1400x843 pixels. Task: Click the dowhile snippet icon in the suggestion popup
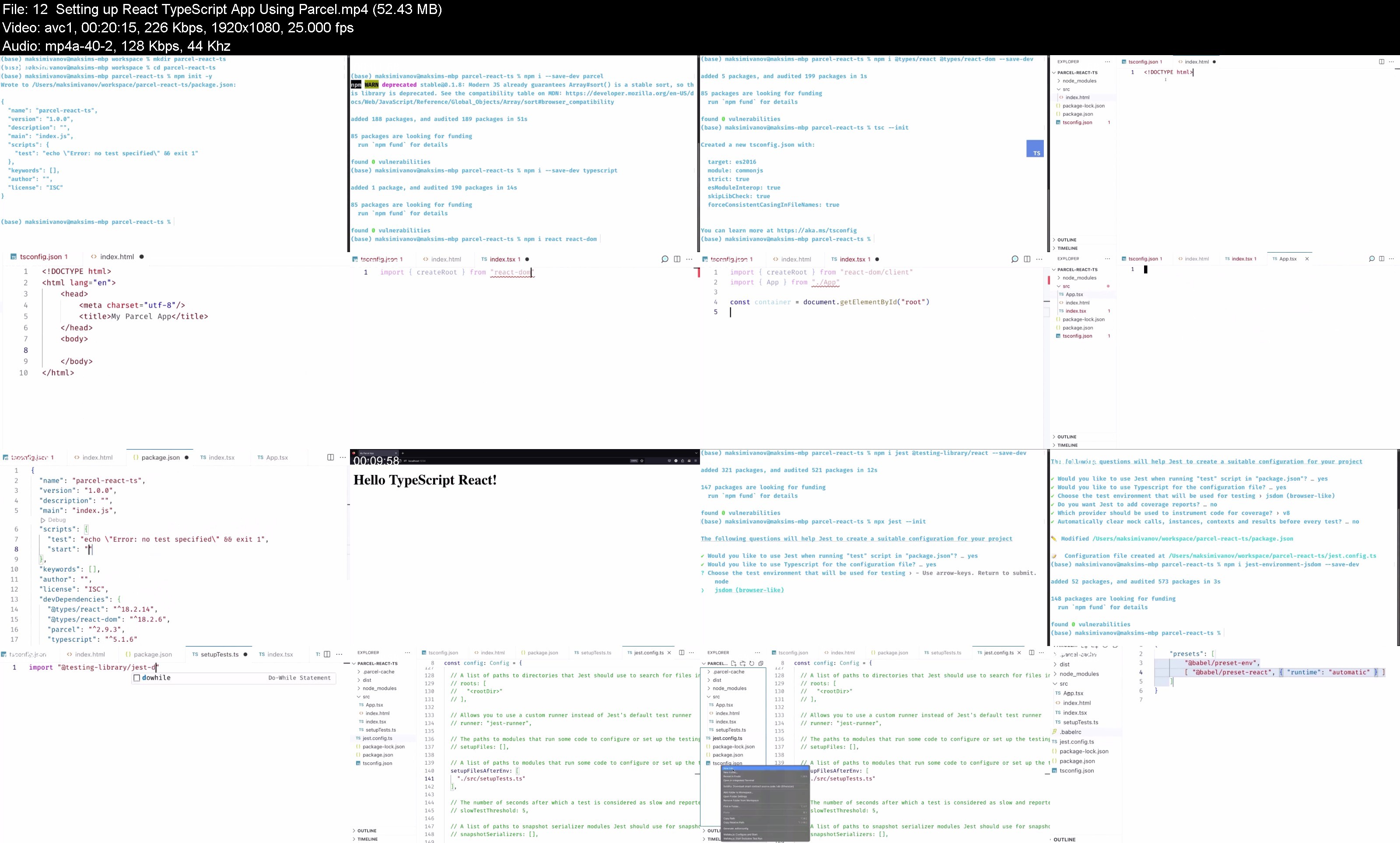[x=137, y=678]
